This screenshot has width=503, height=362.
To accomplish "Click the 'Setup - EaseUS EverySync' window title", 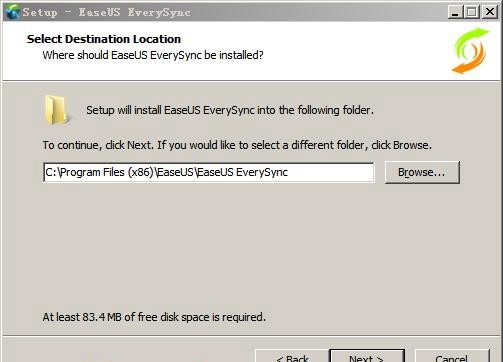I will point(106,12).
